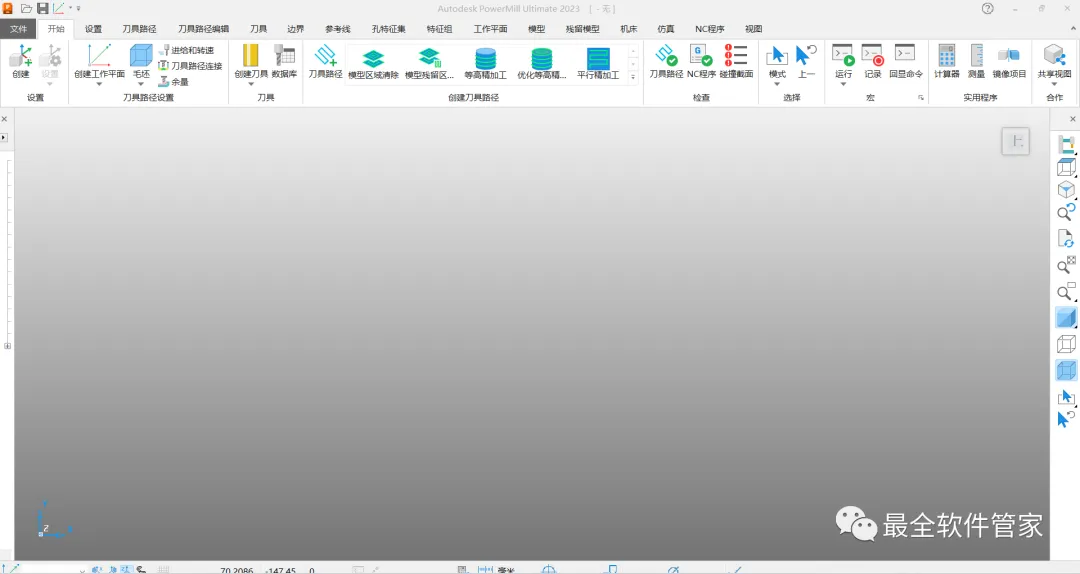Click the refresh view page icon
The height and width of the screenshot is (574, 1080).
coord(1066,238)
